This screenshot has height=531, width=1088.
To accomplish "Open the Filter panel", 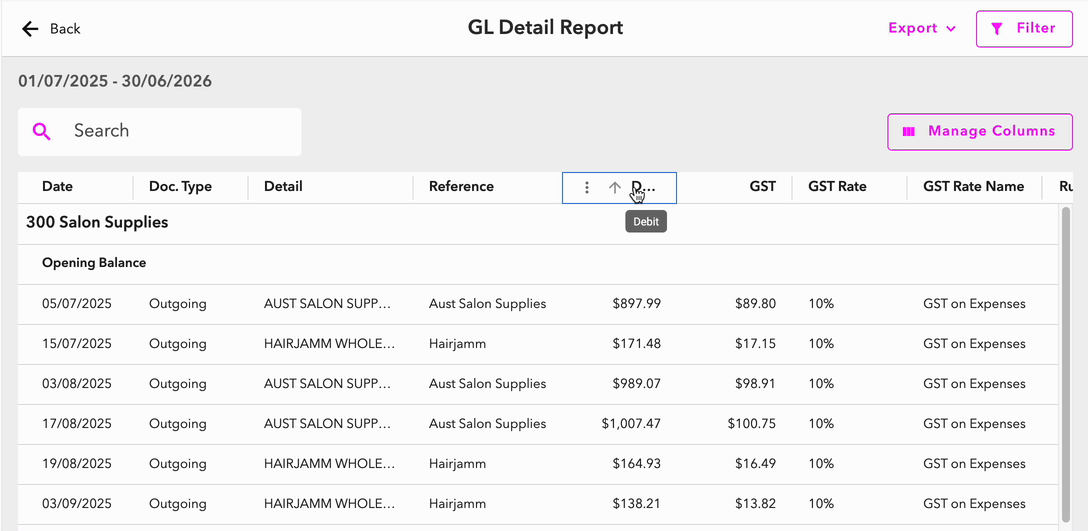I will (1024, 28).
